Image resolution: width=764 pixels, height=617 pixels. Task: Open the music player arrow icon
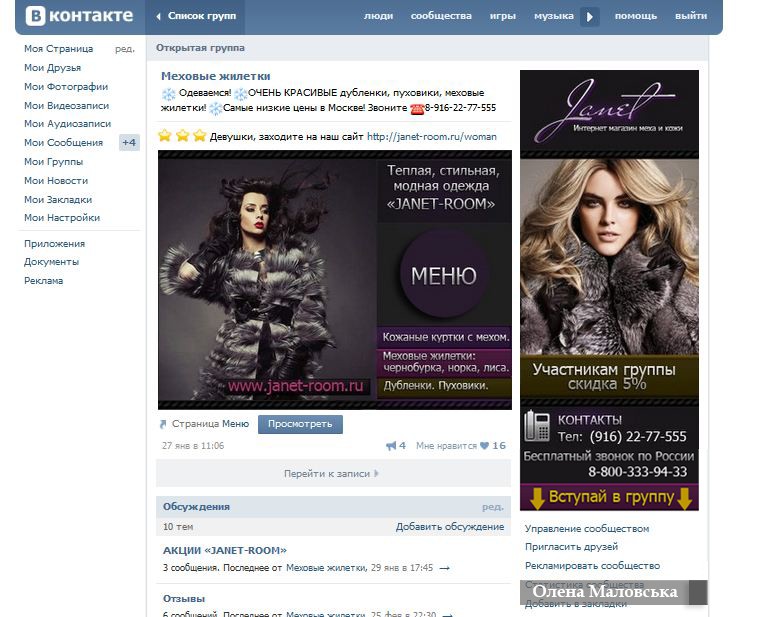(x=590, y=17)
